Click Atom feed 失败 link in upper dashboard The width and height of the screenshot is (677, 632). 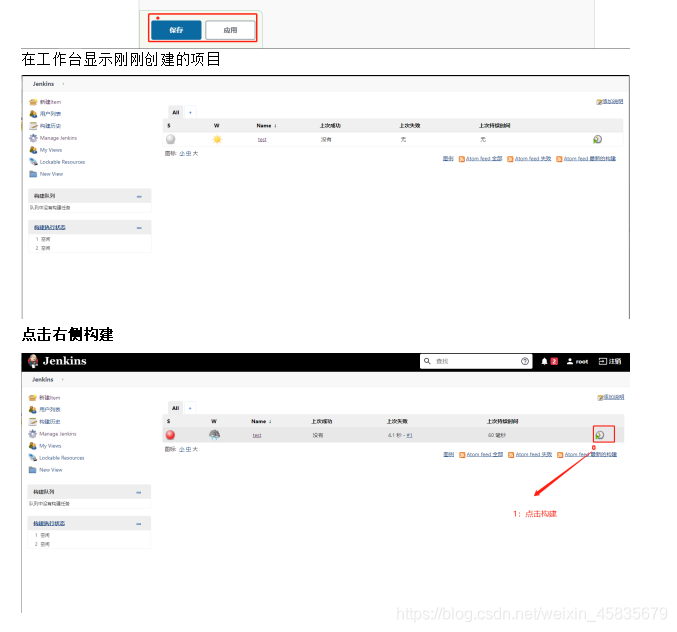(x=533, y=159)
